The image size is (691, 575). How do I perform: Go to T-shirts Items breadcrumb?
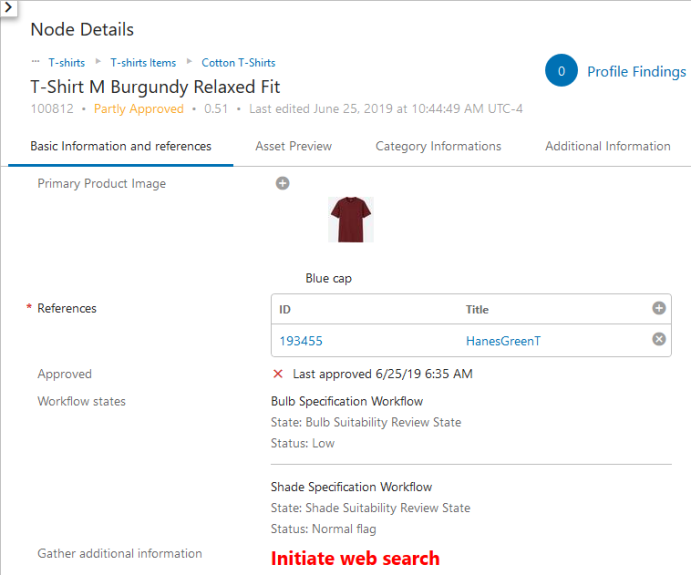[143, 63]
